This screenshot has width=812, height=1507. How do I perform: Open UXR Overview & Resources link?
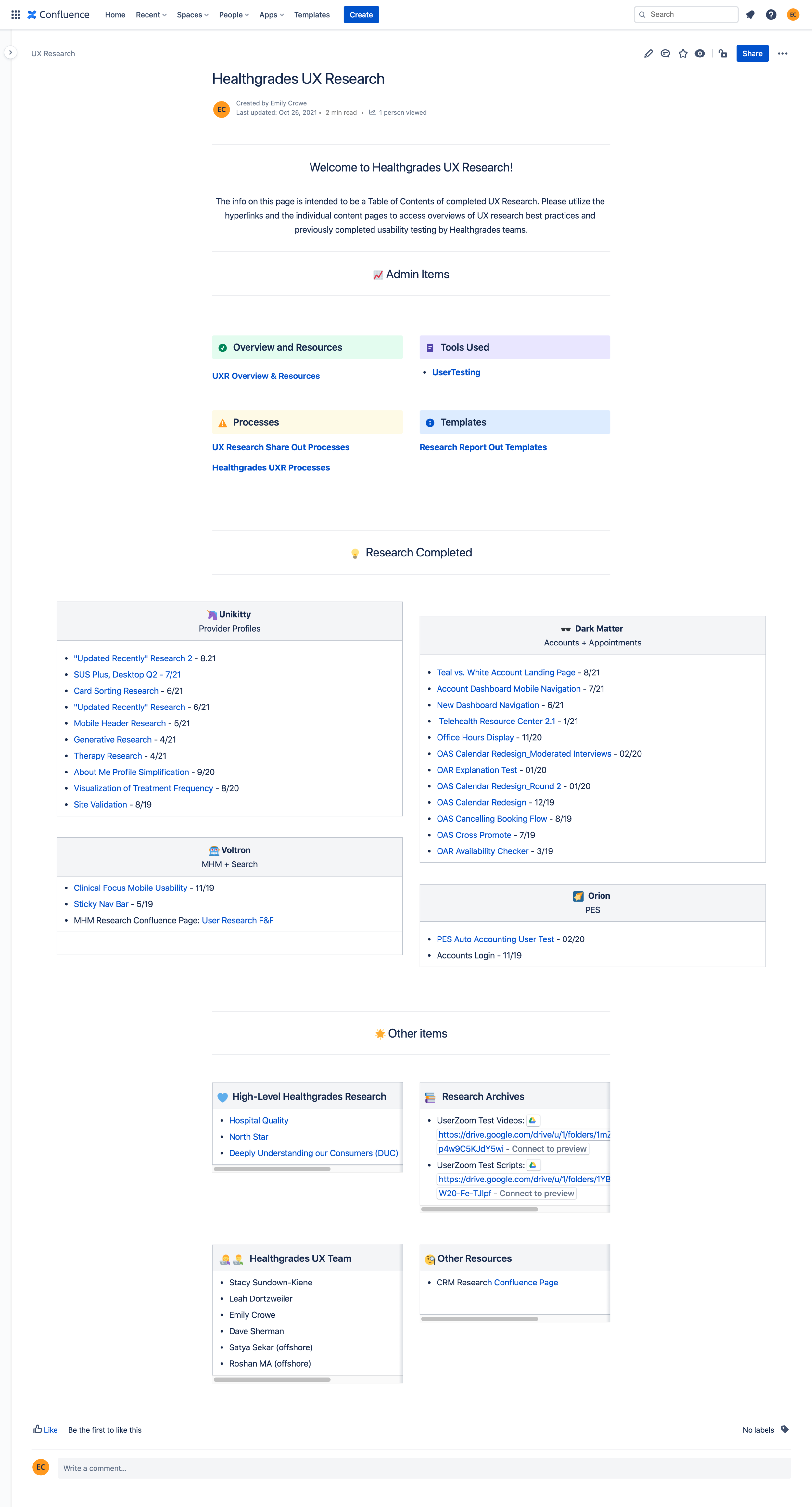266,376
